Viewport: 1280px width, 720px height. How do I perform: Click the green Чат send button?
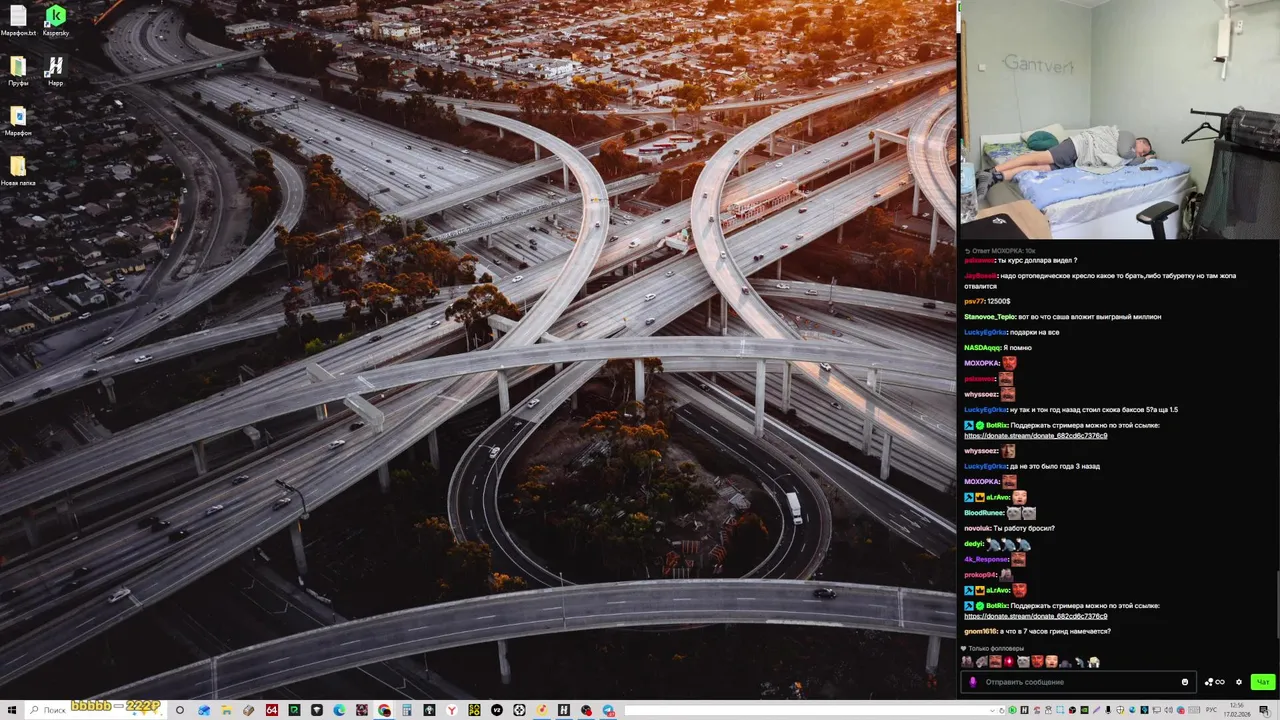click(1263, 682)
